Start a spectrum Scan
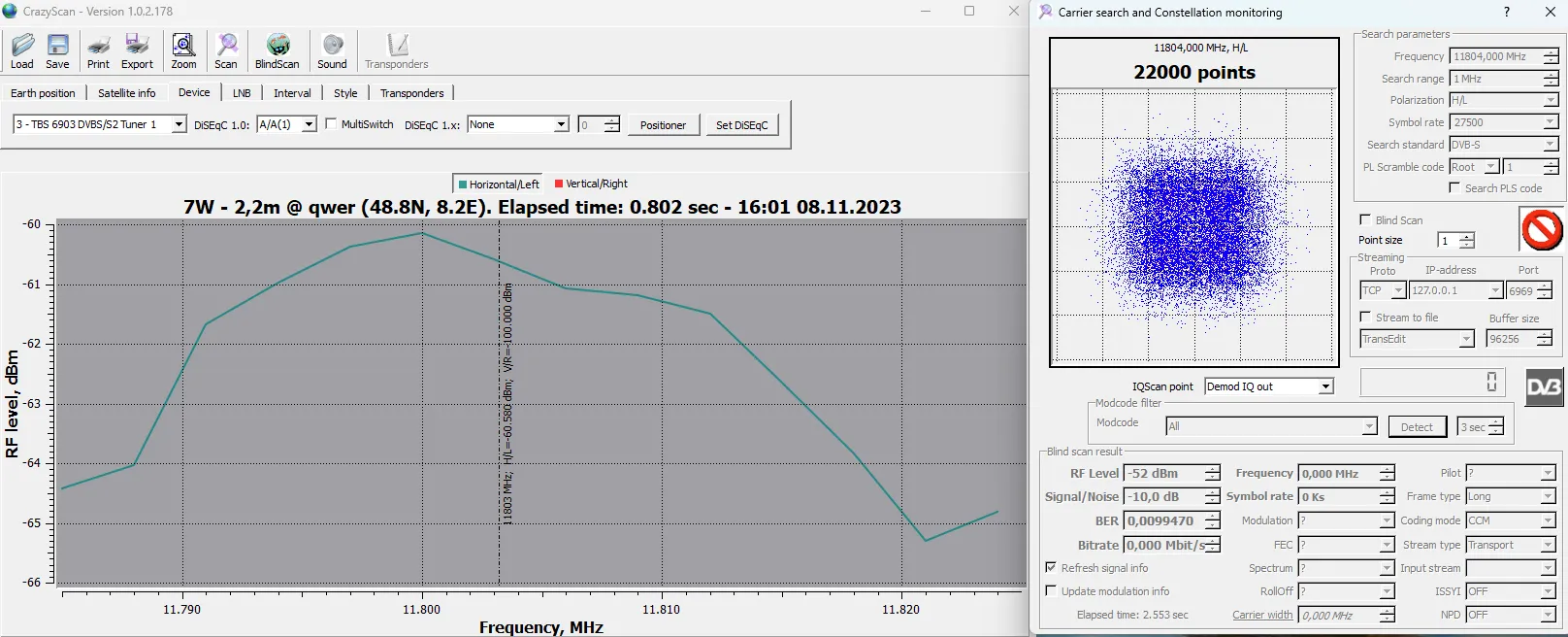This screenshot has height=637, width=1568. click(226, 50)
